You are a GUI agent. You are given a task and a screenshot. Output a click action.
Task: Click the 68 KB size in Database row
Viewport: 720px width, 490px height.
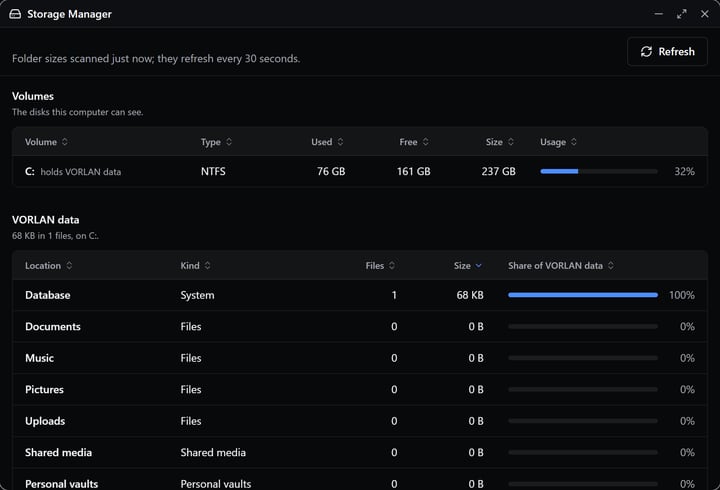pyautogui.click(x=470, y=295)
